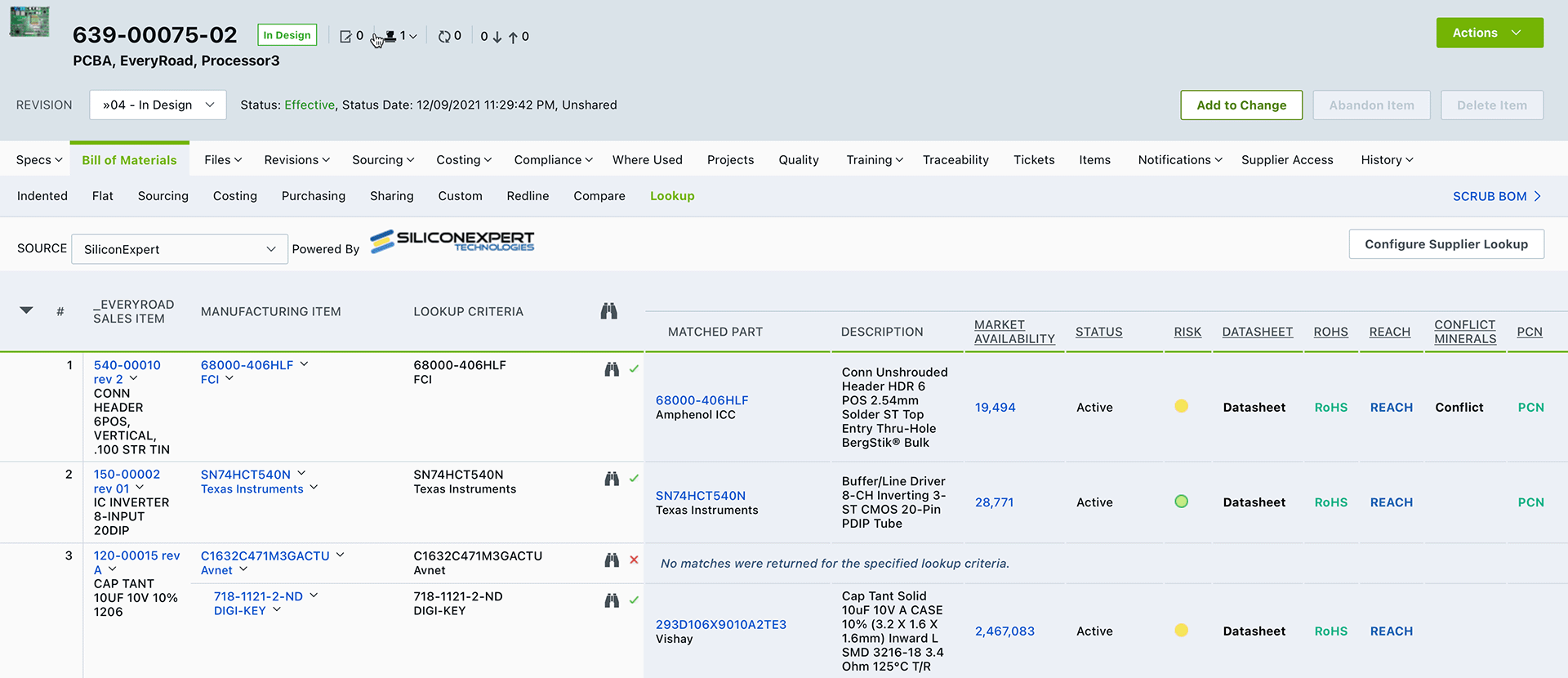Click market availability value 19,494
Image resolution: width=1568 pixels, height=678 pixels.
pos(996,408)
